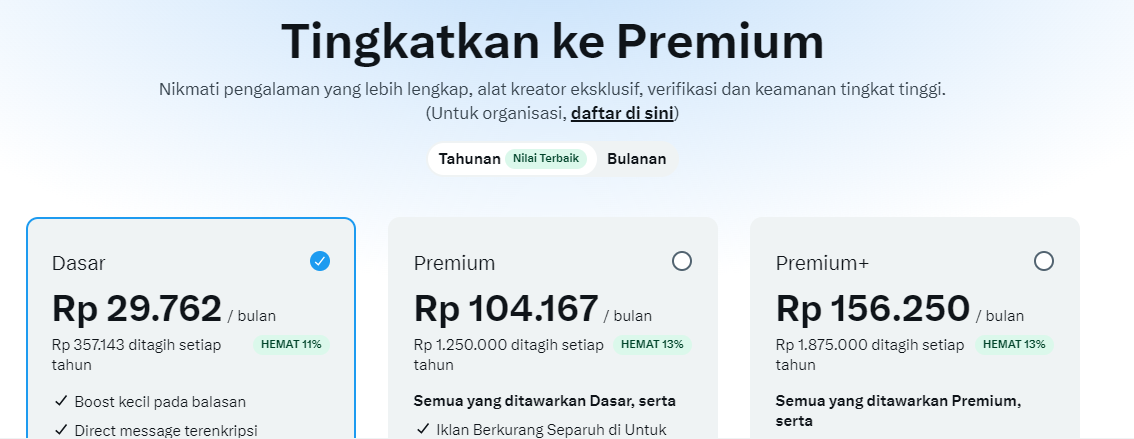Select the Dasar plan radio button

320,261
